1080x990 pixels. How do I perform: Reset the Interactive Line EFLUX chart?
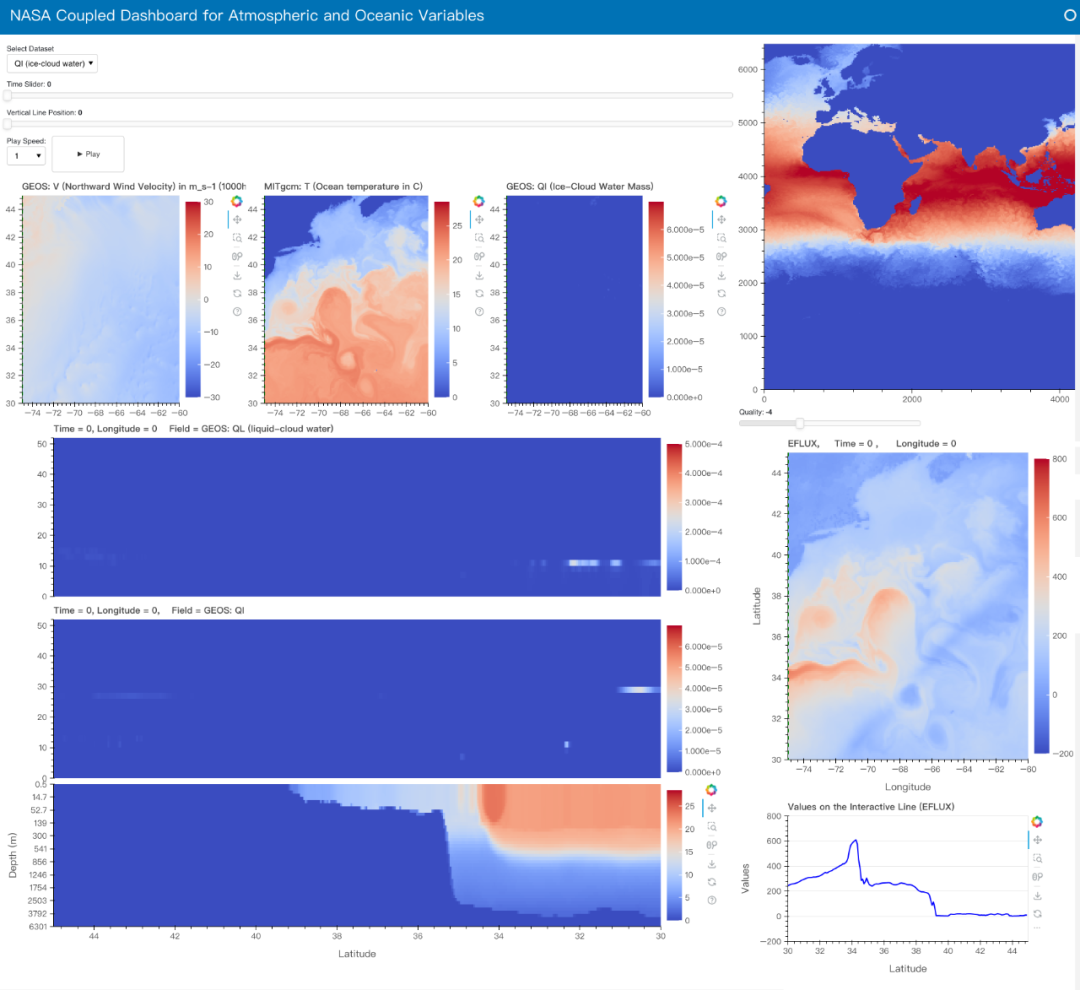[x=1037, y=914]
